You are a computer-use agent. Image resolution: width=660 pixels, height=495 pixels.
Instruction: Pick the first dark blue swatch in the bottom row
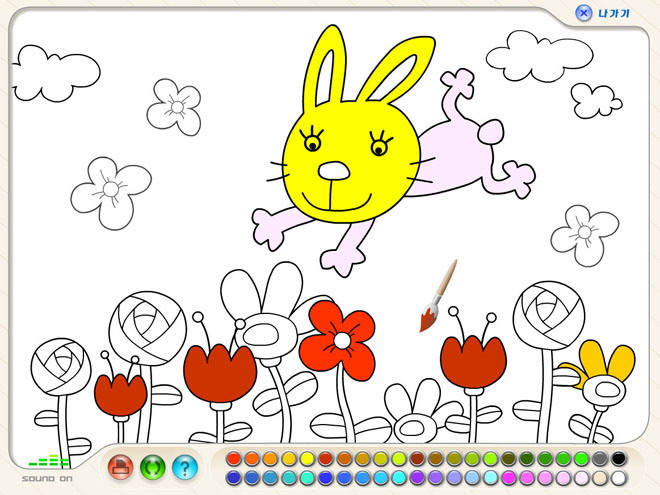(x=234, y=477)
